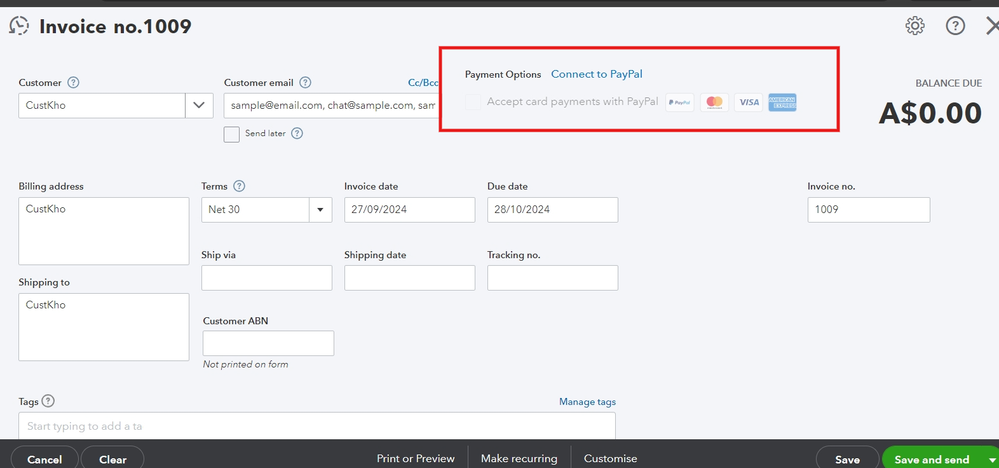Viewport: 999px width, 468px height.
Task: Click the Payment Options label
Action: (x=503, y=74)
